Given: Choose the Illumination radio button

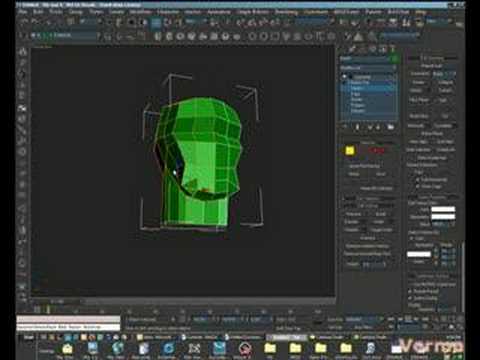Looking at the screenshot, I should pos(412,245).
